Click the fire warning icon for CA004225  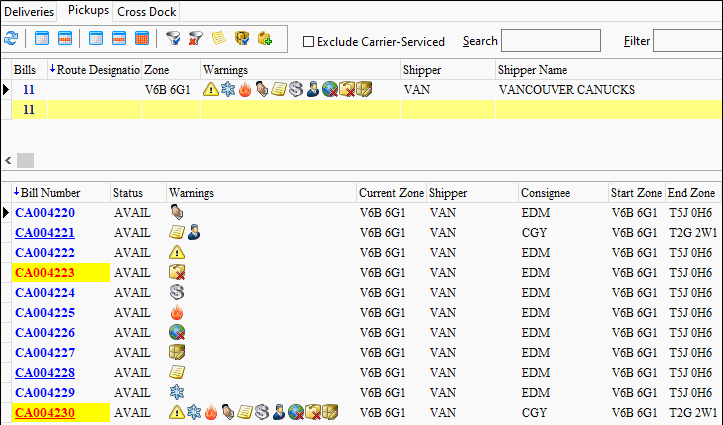[x=177, y=313]
